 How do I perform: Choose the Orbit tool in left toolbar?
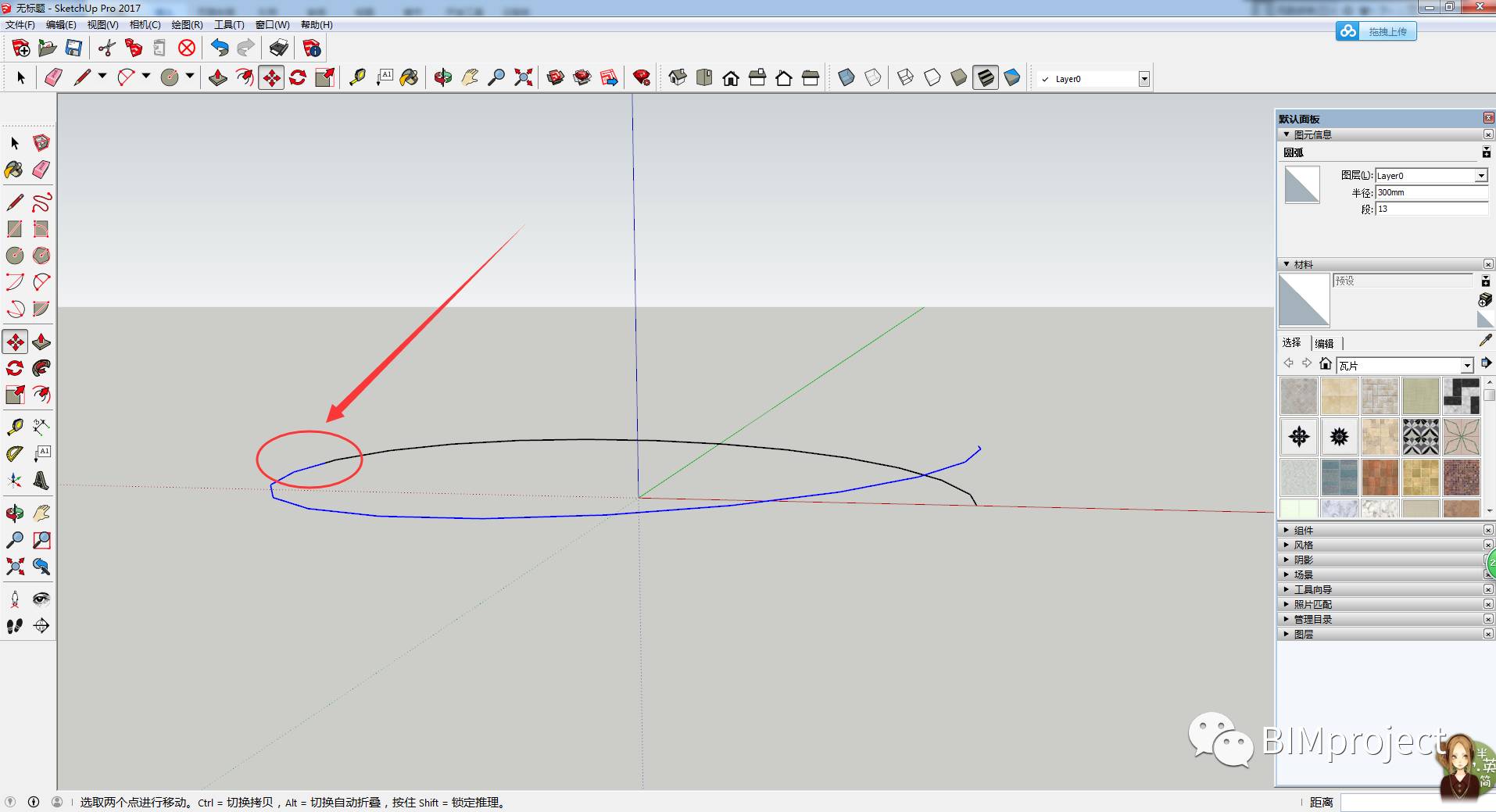(x=15, y=513)
